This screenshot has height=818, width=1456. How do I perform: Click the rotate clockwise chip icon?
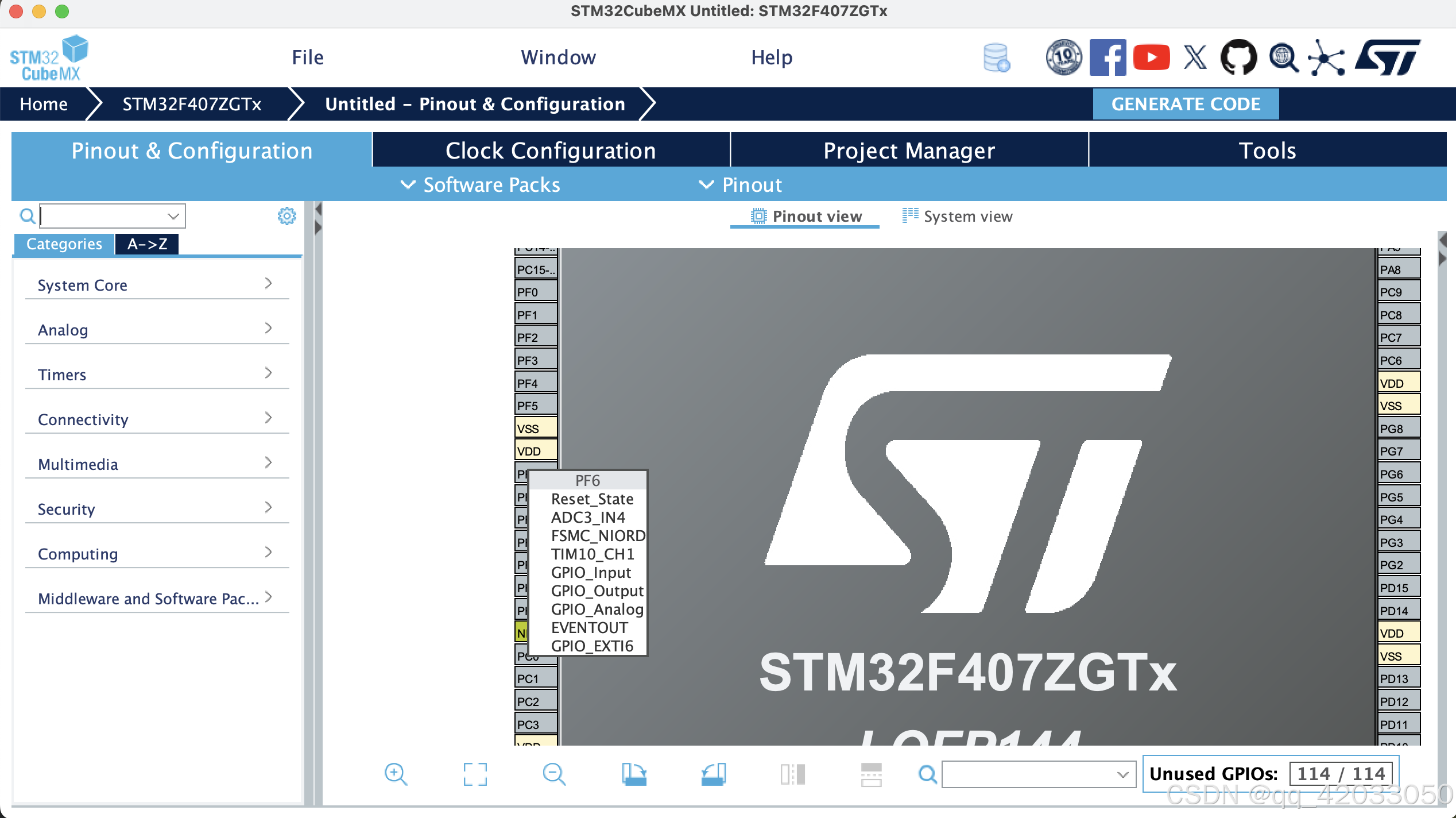tap(634, 774)
